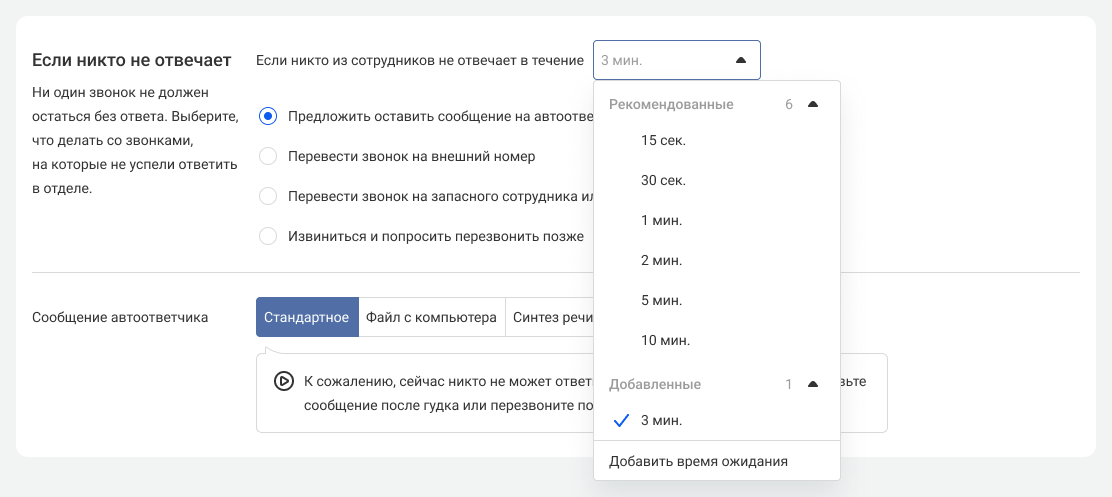Pick 1 мин. option
Viewport: 1112px width, 497px height.
(x=661, y=221)
